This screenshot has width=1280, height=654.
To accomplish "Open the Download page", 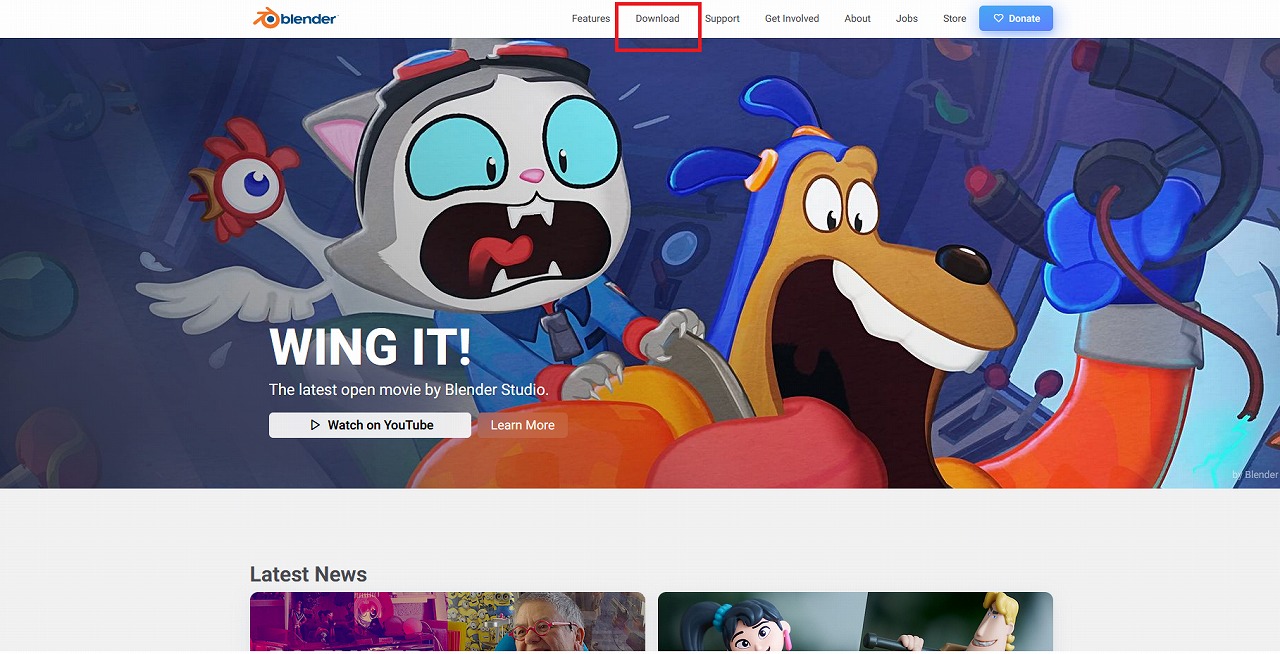I will click(657, 19).
